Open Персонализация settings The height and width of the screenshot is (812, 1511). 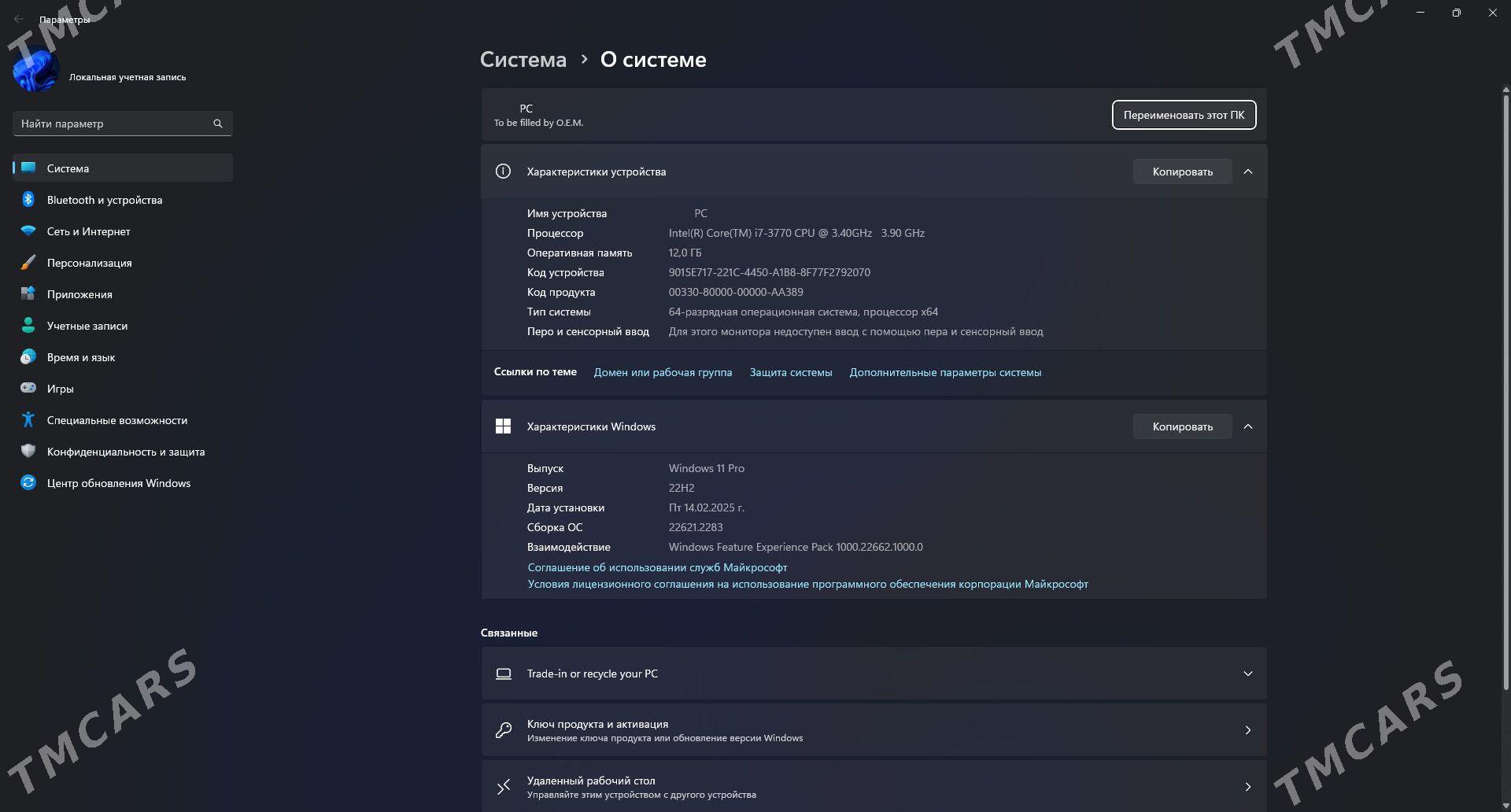point(123,262)
